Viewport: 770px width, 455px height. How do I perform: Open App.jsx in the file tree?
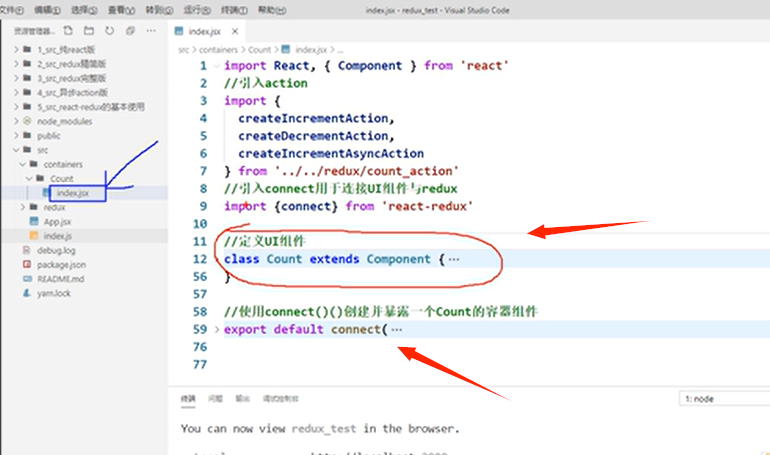[57, 222]
